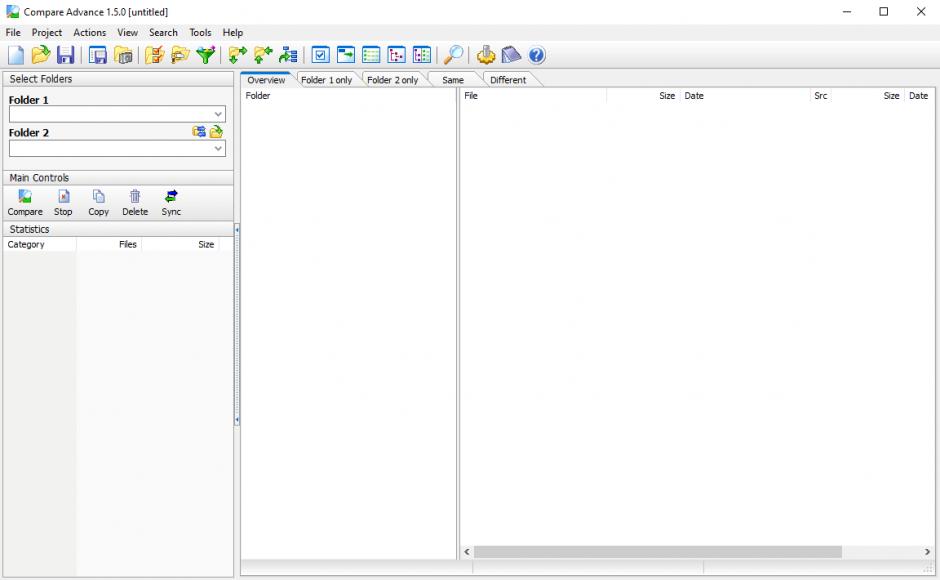
Task: Open the Tools menu
Action: click(x=200, y=32)
